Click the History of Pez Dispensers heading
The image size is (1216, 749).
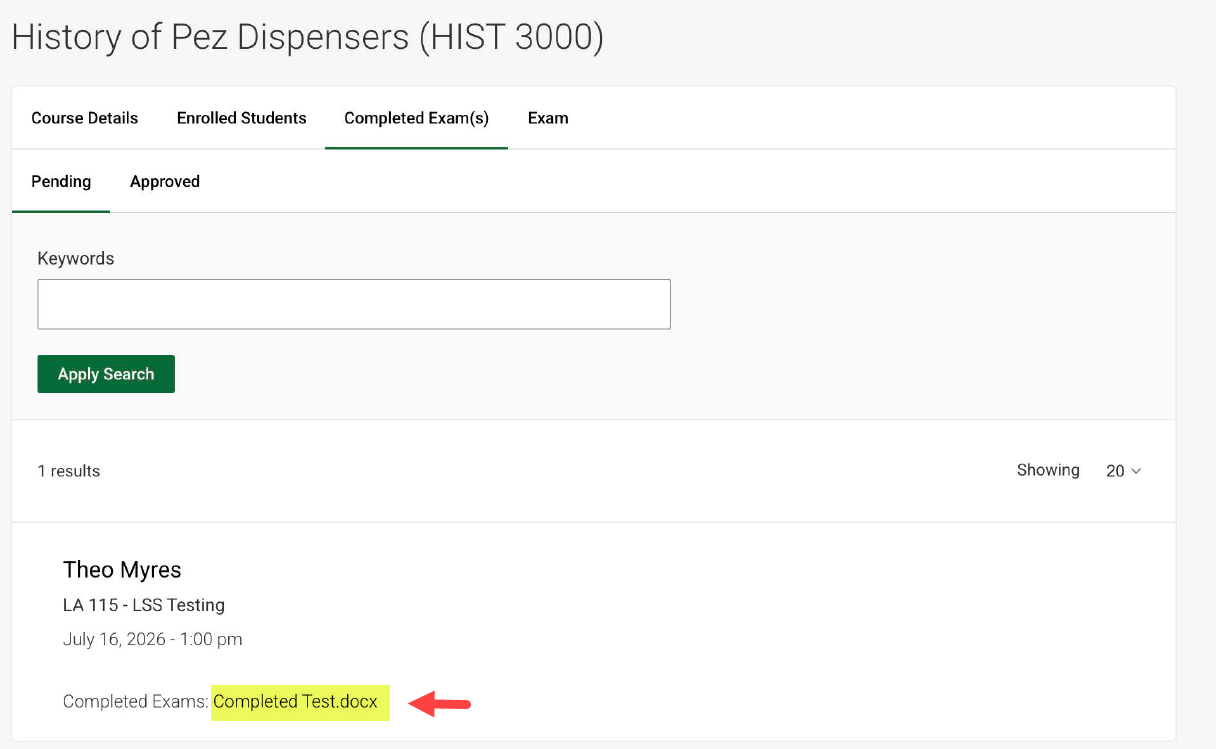[307, 37]
